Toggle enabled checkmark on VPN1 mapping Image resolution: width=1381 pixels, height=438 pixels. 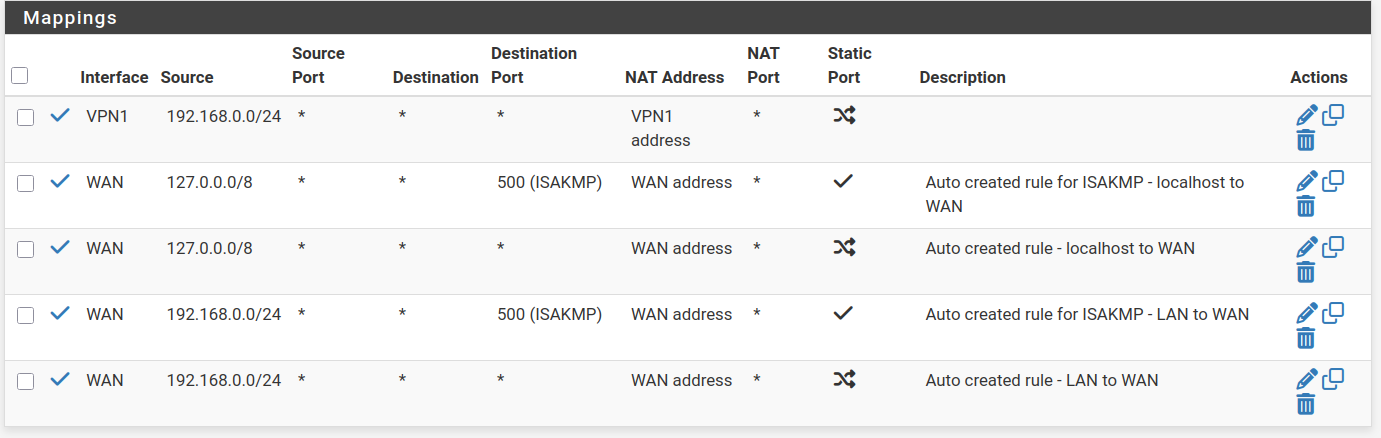pyautogui.click(x=60, y=116)
